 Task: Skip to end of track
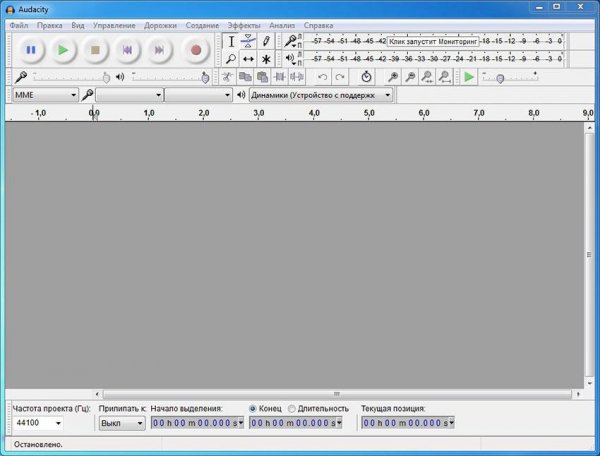click(159, 50)
